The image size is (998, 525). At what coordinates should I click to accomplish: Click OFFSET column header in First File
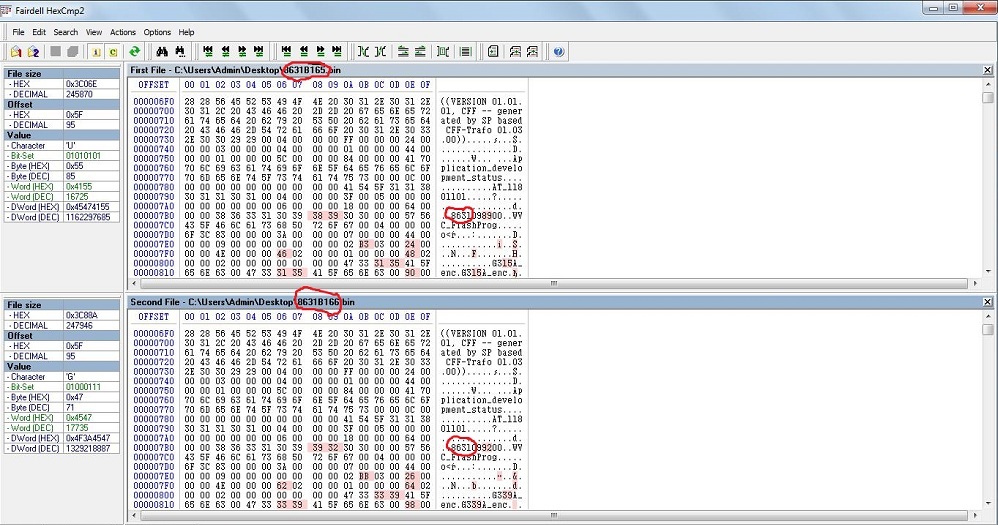[x=153, y=85]
